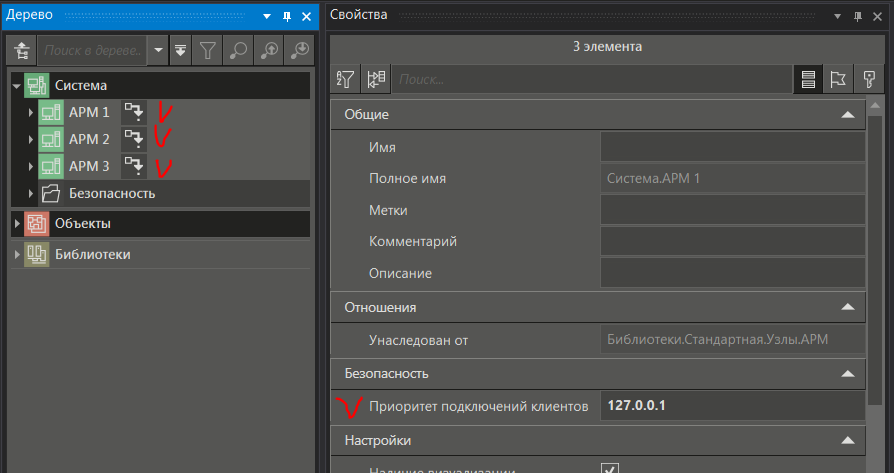Expand the Объекты tree node
The width and height of the screenshot is (894, 473).
17,223
